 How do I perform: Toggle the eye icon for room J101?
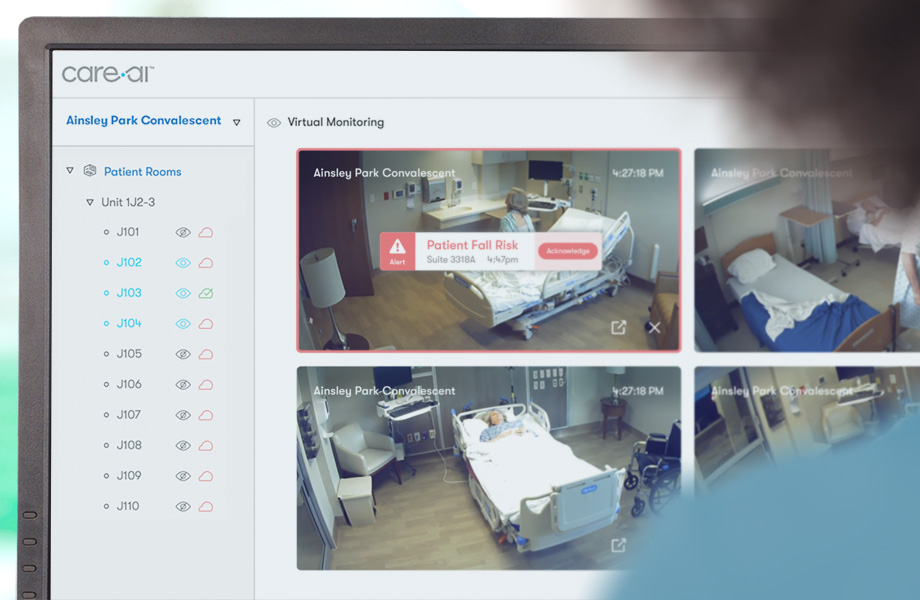point(183,232)
